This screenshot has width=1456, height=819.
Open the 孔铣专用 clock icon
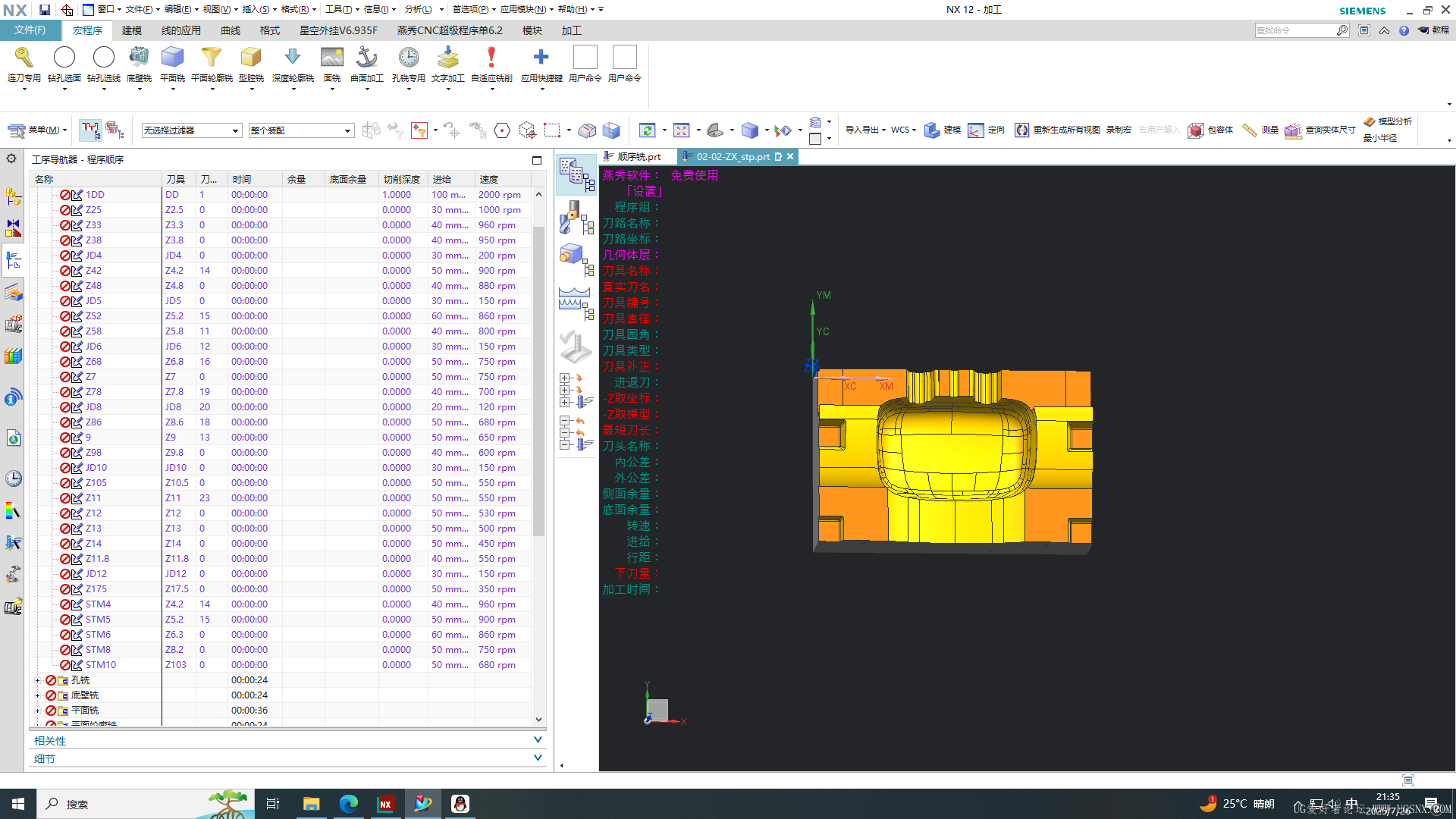(409, 57)
